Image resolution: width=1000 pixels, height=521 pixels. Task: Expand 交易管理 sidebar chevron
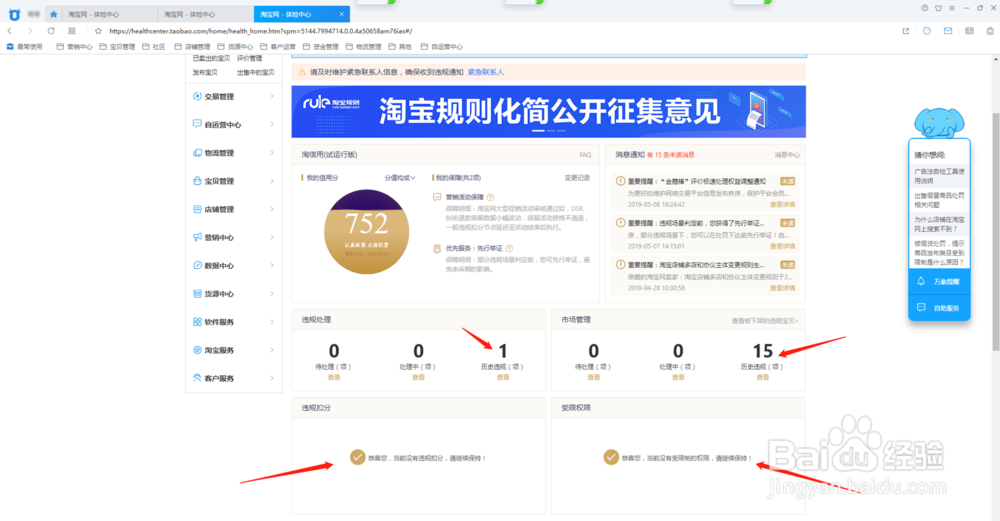click(272, 96)
